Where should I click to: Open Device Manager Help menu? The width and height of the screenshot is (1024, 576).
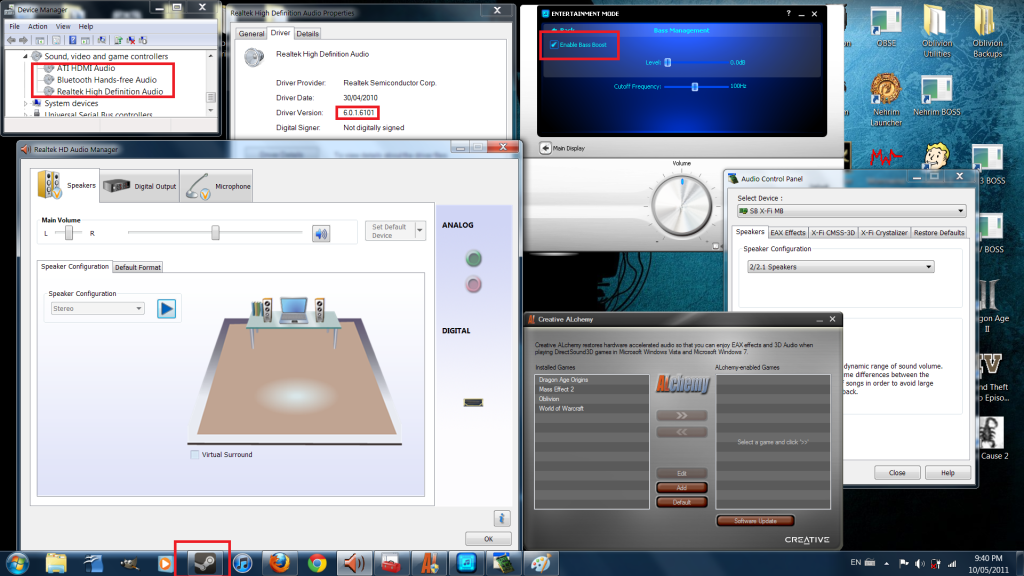click(86, 27)
